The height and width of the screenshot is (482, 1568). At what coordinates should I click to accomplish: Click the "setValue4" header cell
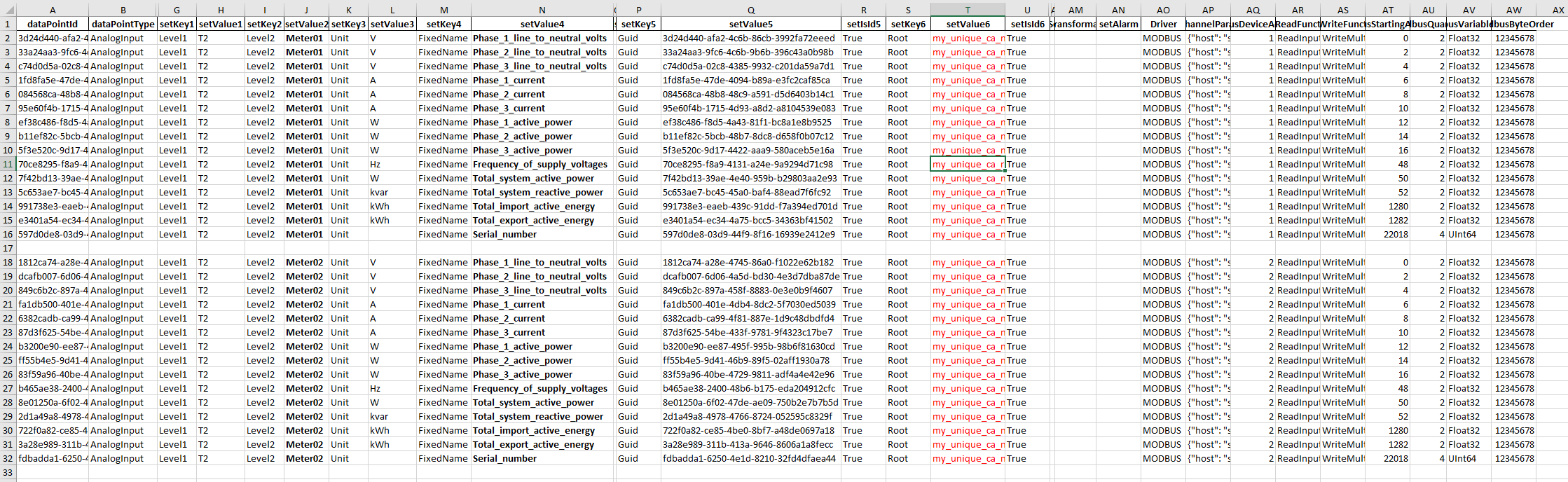tap(542, 24)
